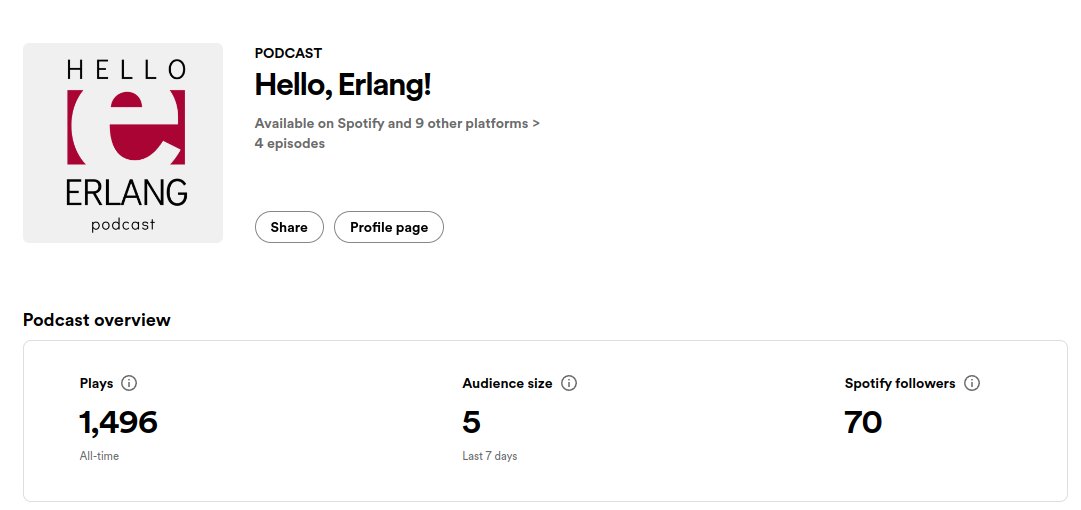Open the Audience size info icon

[x=569, y=383]
